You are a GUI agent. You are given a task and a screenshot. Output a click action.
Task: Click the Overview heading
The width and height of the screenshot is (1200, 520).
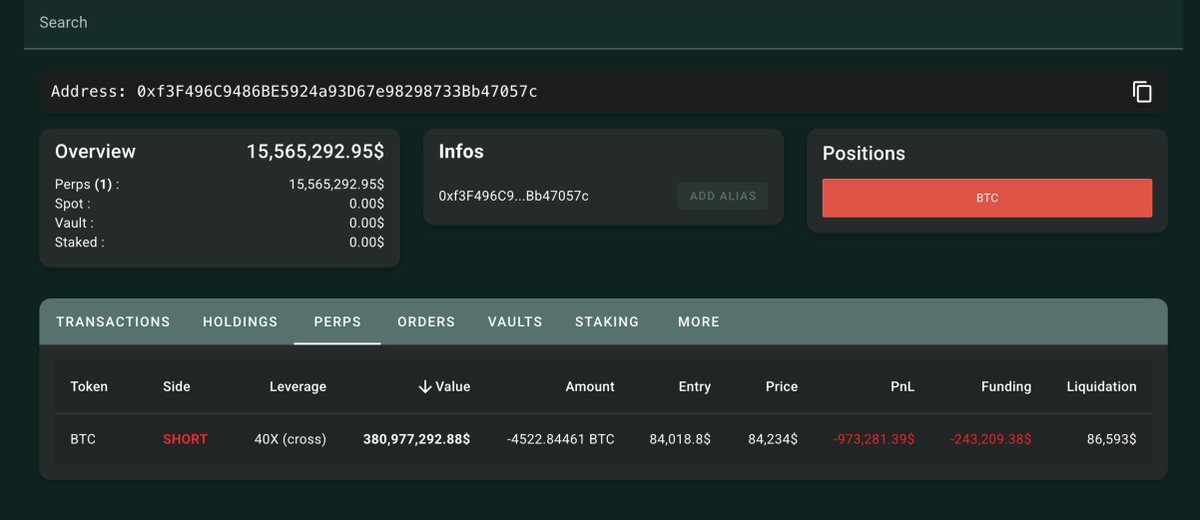[95, 152]
